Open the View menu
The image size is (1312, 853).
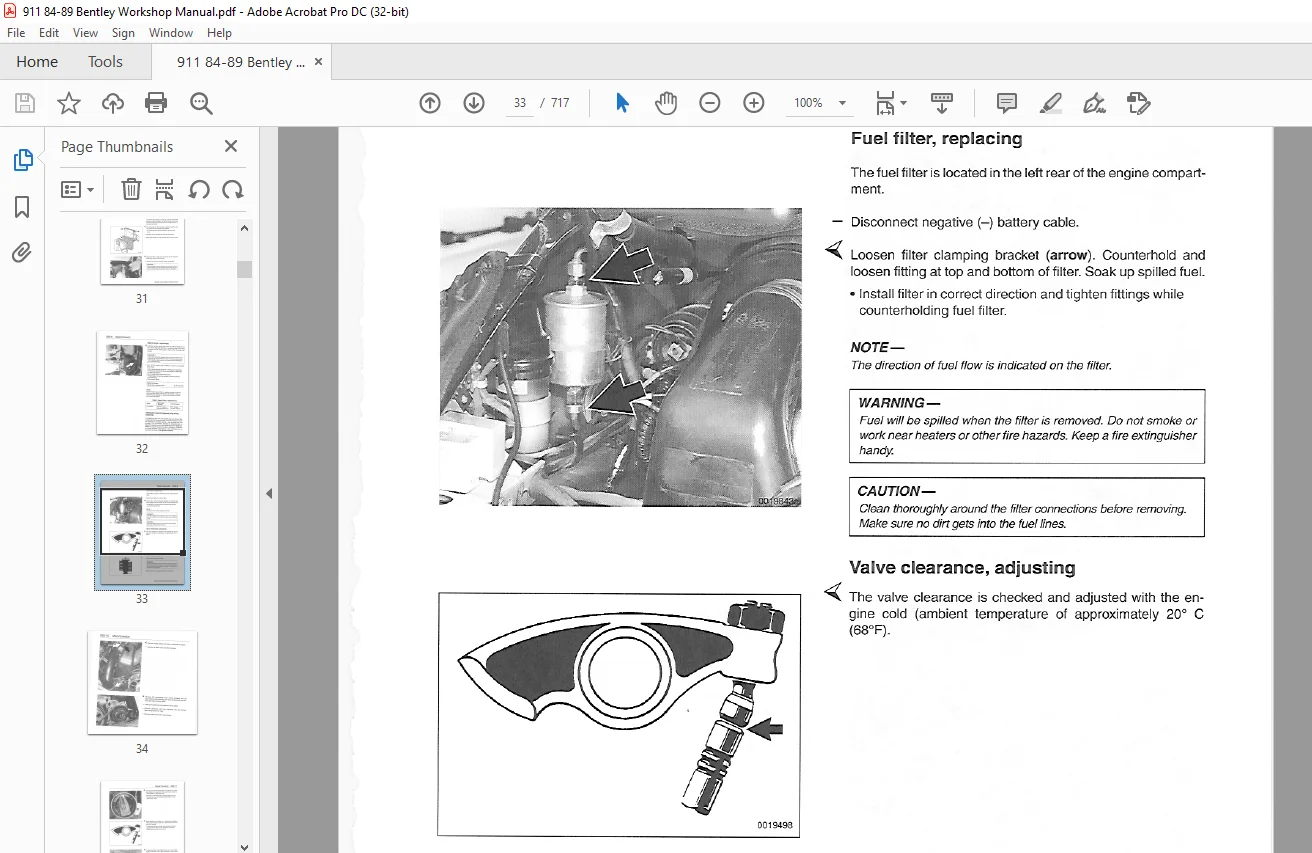[x=86, y=33]
